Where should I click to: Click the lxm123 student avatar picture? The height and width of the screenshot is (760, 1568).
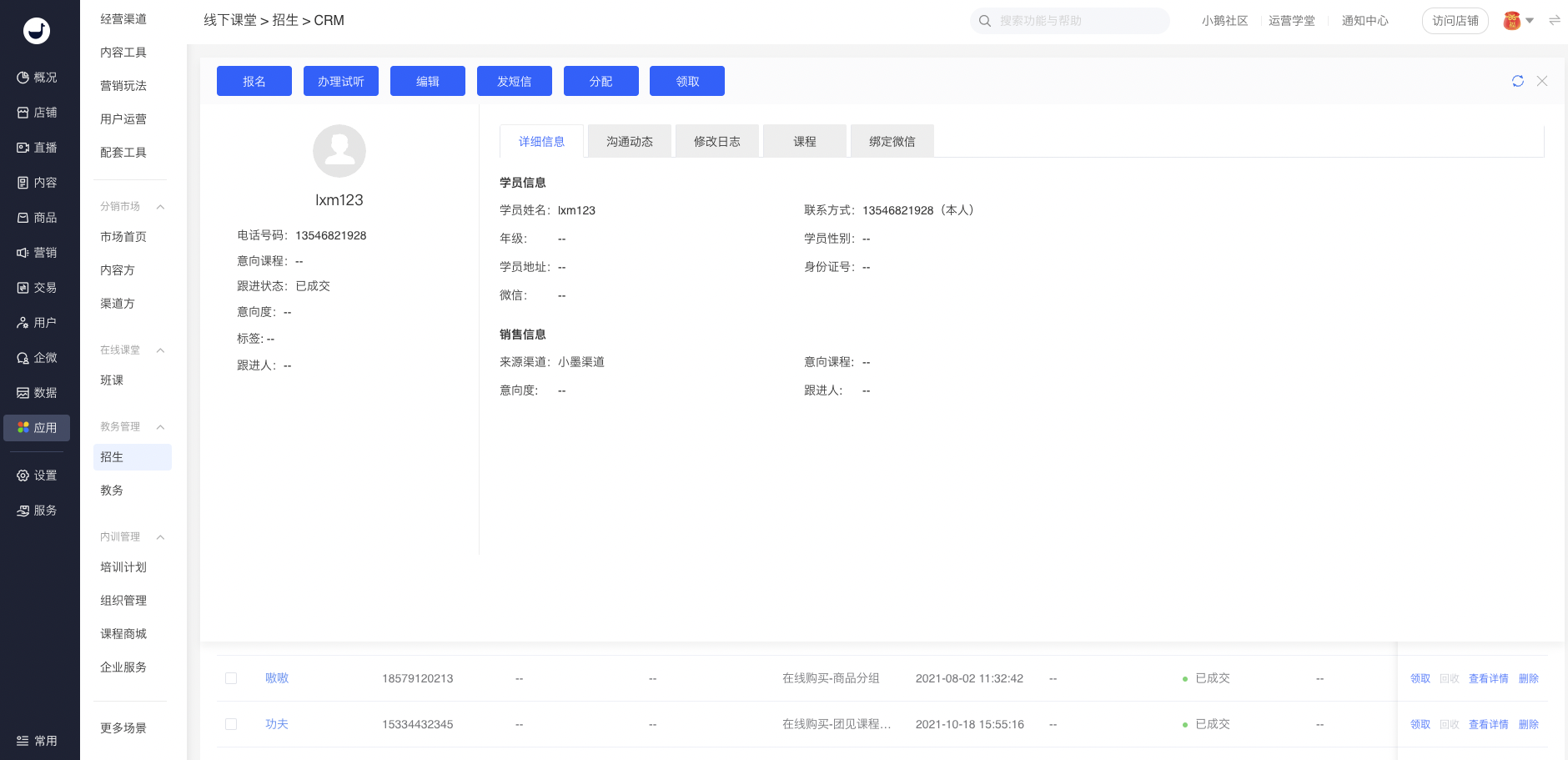tap(339, 151)
